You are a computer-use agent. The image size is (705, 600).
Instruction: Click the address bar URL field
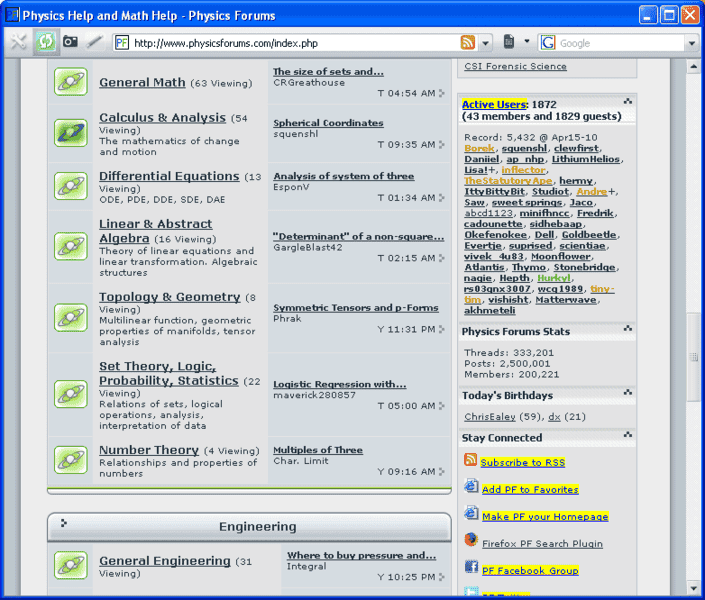[294, 43]
